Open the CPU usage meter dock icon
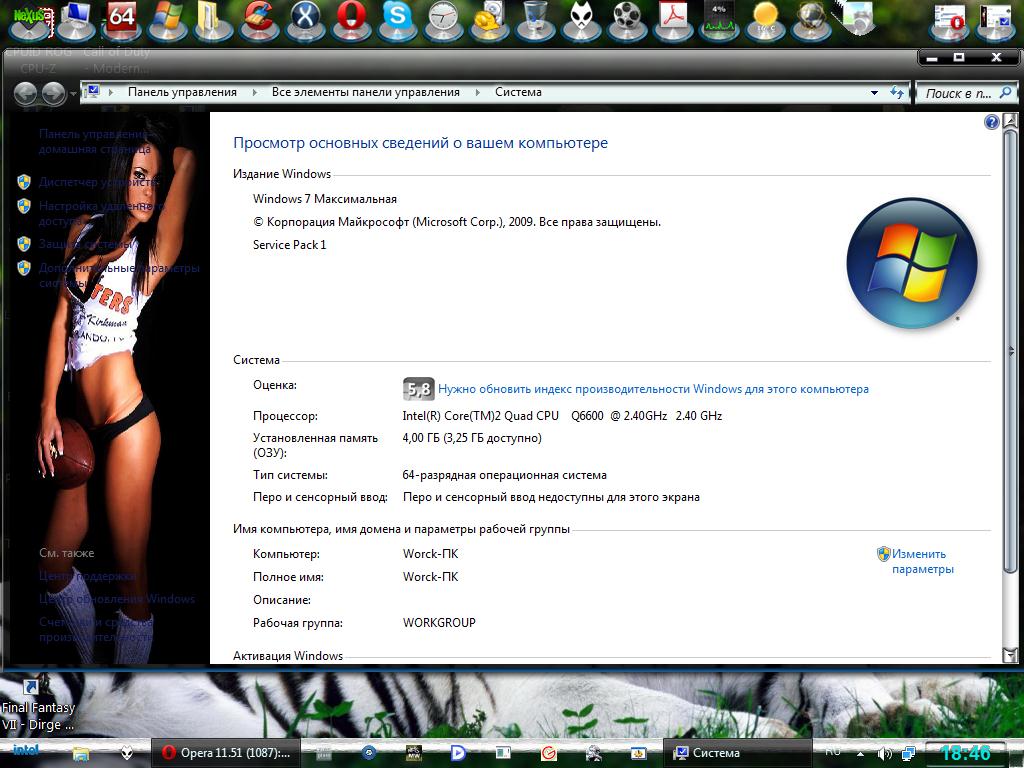 coord(718,20)
